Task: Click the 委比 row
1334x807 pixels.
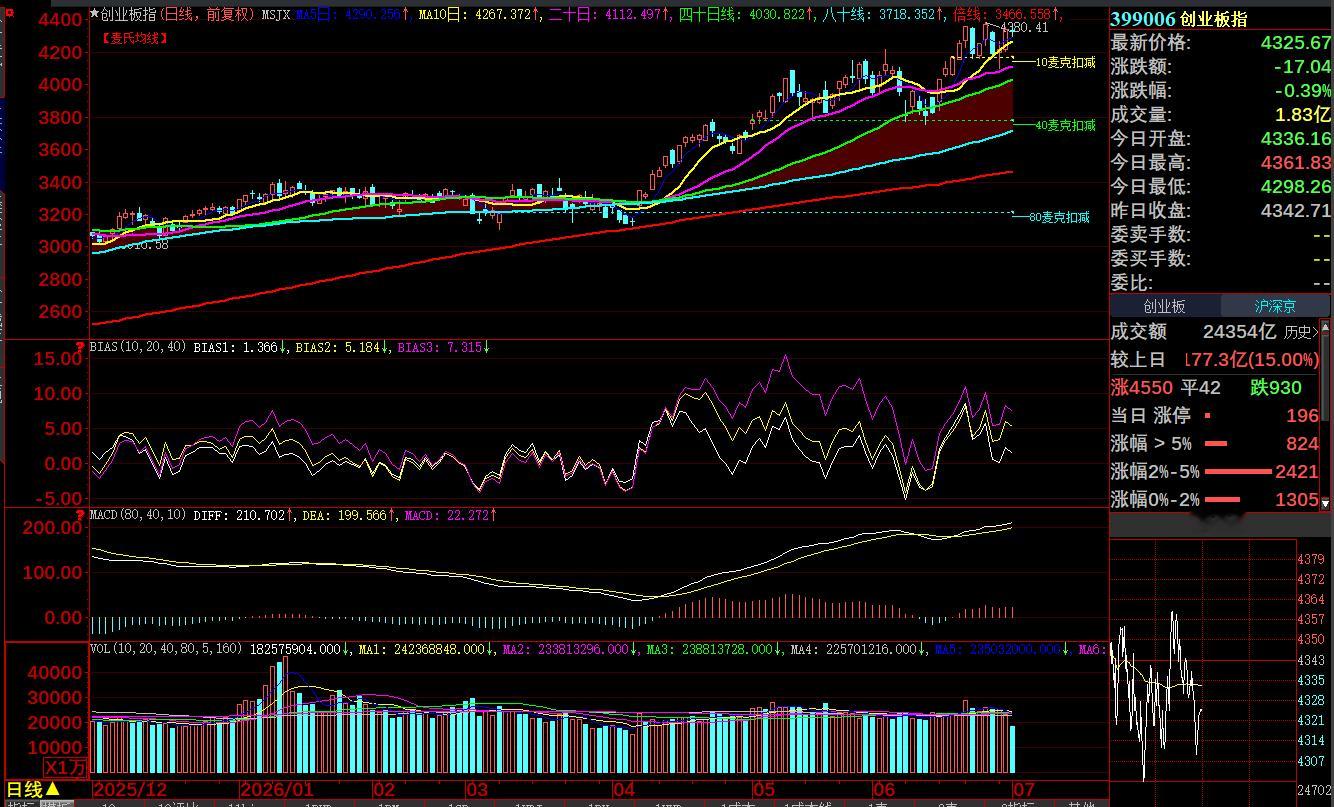Action: pyautogui.click(x=1220, y=283)
